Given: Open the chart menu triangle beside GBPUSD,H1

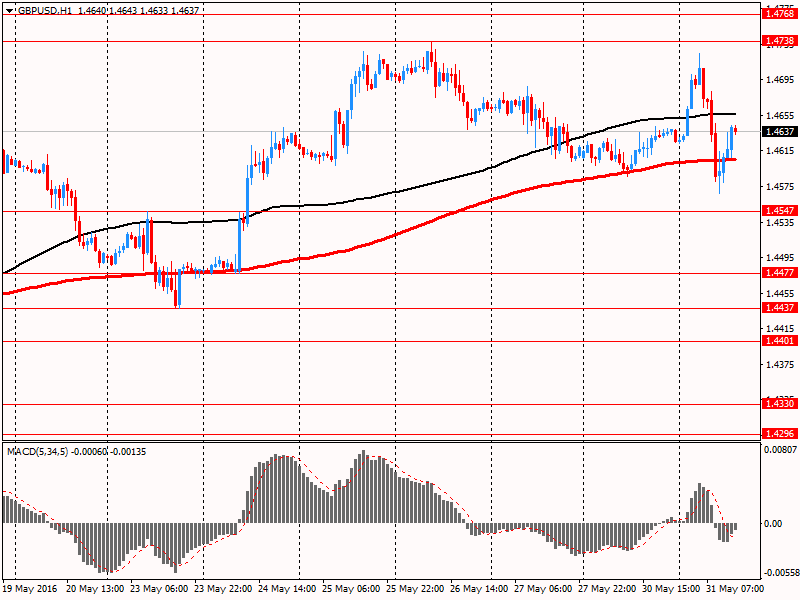Looking at the screenshot, I should [x=10, y=11].
